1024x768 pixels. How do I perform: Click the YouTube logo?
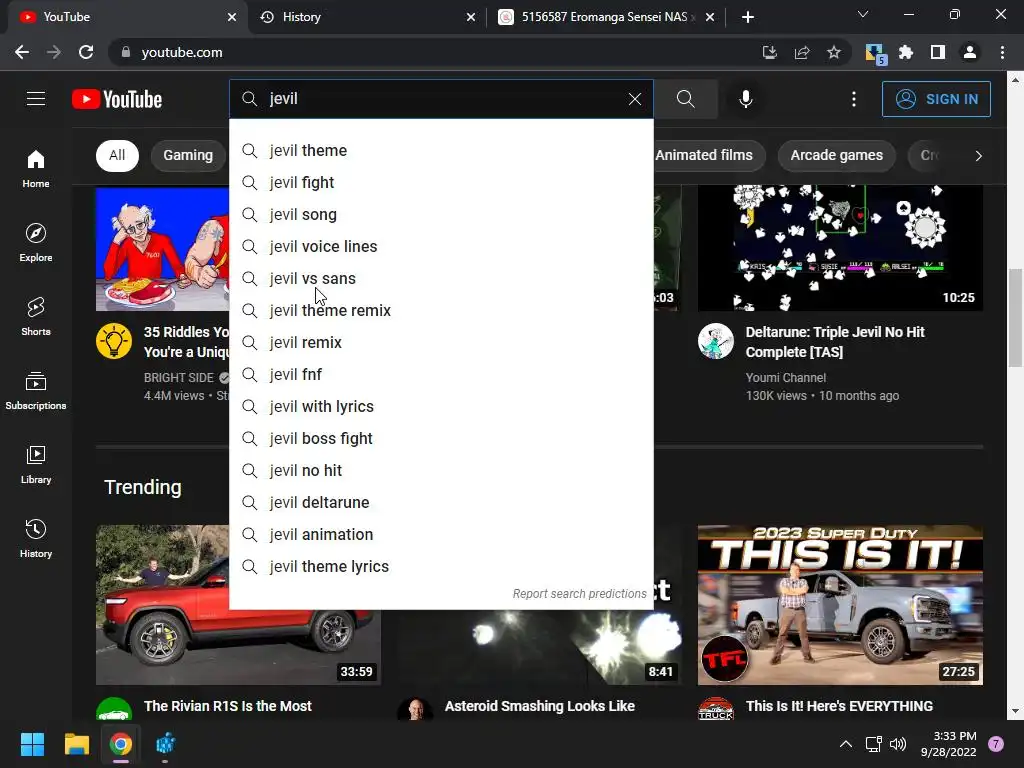(117, 99)
